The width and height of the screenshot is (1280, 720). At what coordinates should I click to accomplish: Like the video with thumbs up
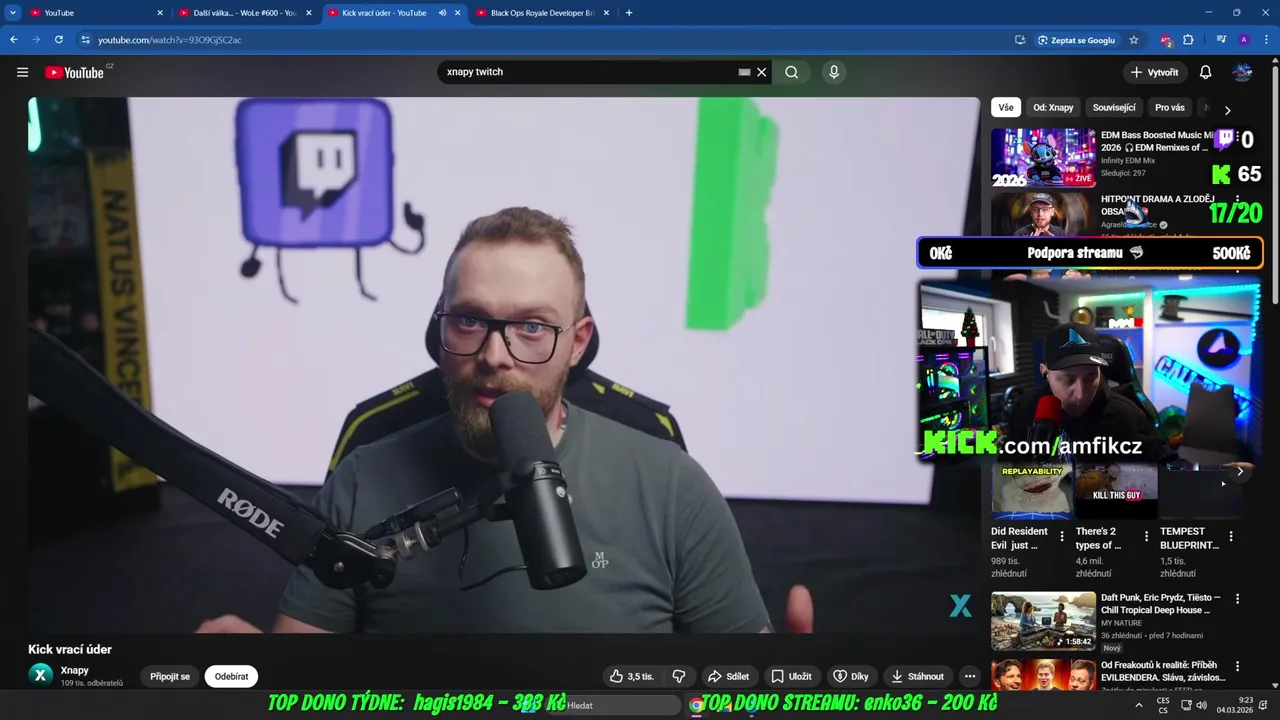point(632,677)
